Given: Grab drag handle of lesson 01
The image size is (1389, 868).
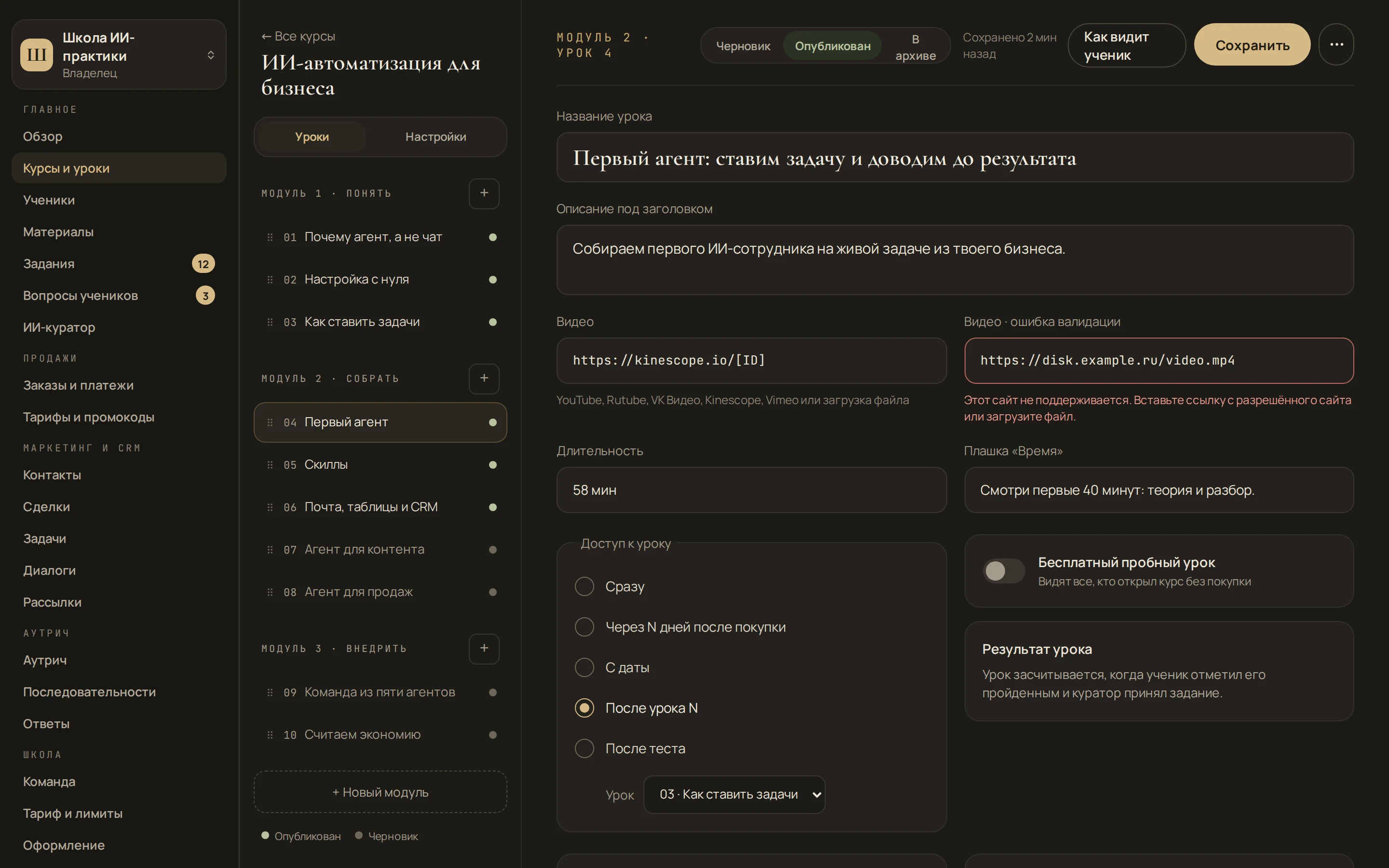Looking at the screenshot, I should [270, 237].
